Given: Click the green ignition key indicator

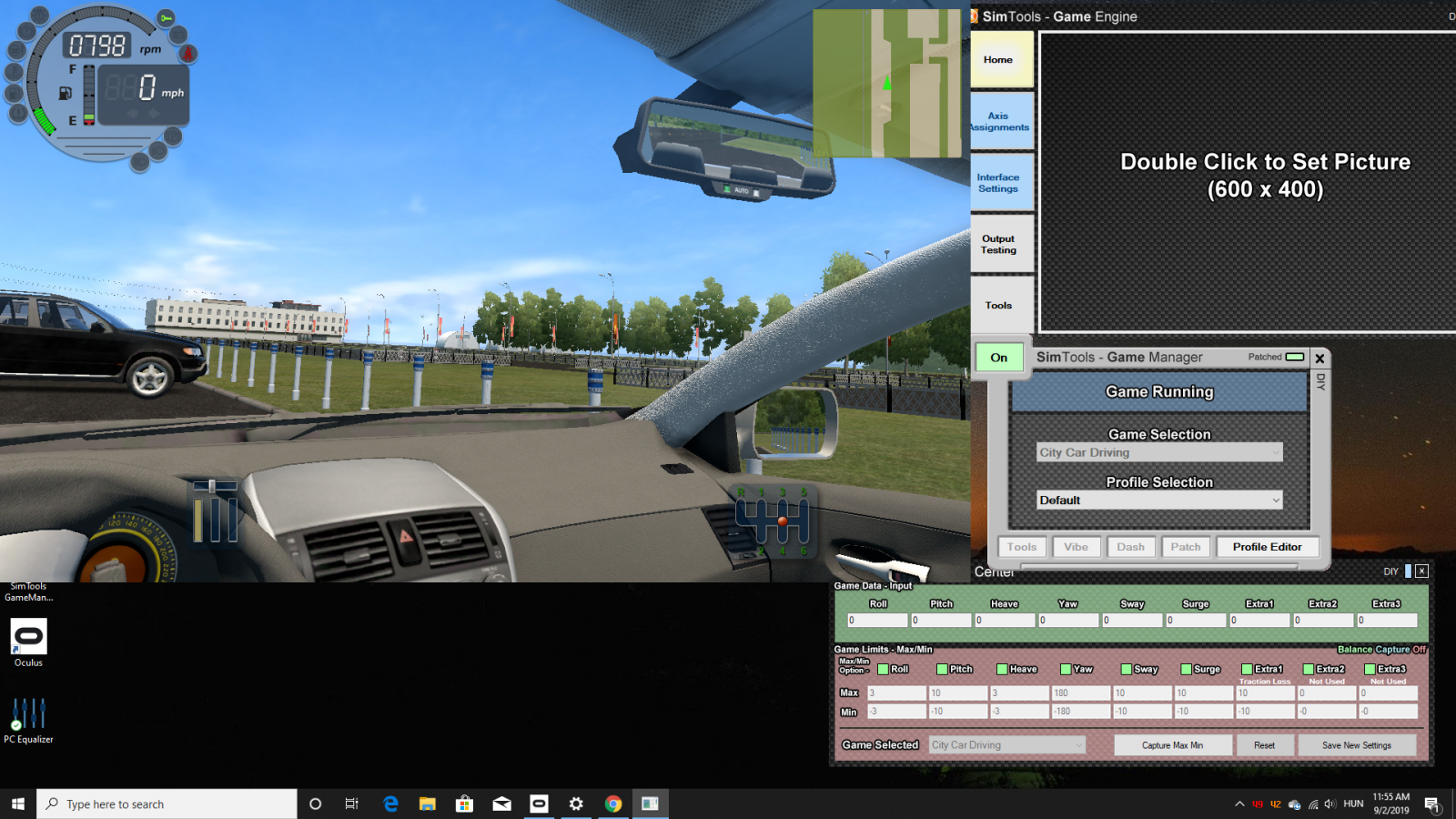Looking at the screenshot, I should pyautogui.click(x=166, y=18).
